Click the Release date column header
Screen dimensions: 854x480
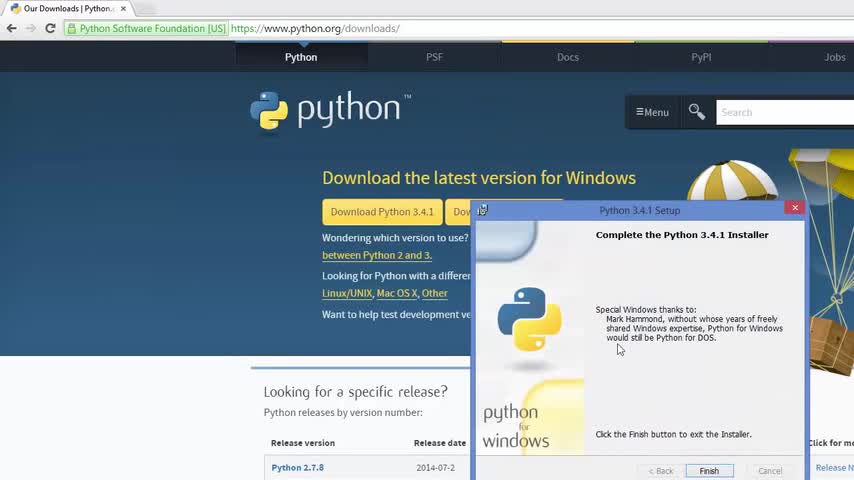440,443
